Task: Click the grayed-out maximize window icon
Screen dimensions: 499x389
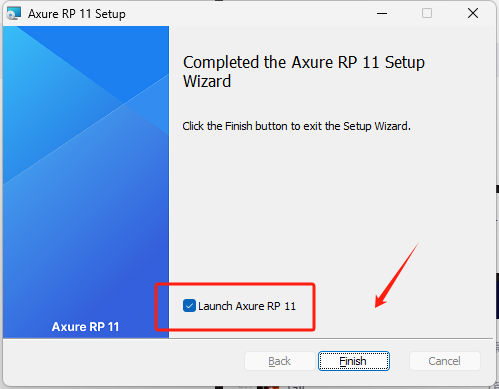Action: click(427, 13)
